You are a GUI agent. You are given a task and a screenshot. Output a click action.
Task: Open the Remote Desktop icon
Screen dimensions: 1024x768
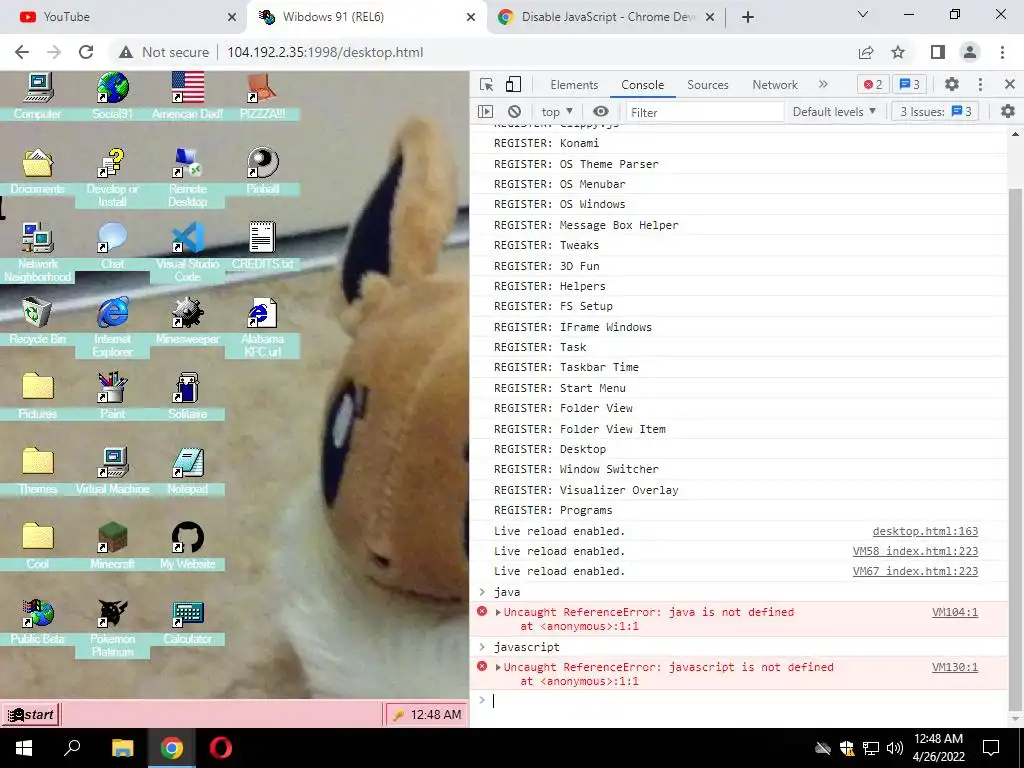187,163
